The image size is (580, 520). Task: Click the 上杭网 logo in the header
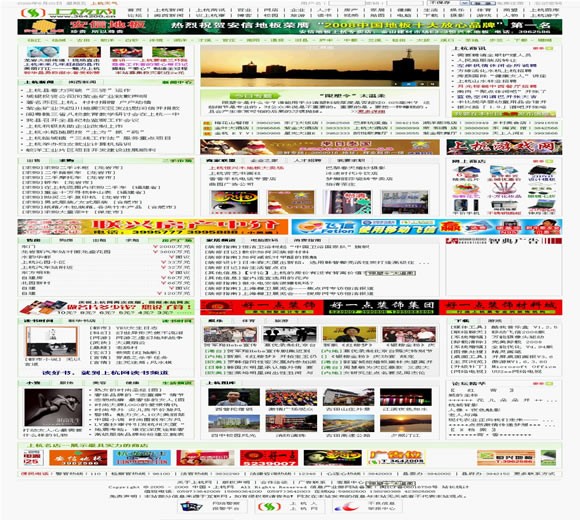69,13
